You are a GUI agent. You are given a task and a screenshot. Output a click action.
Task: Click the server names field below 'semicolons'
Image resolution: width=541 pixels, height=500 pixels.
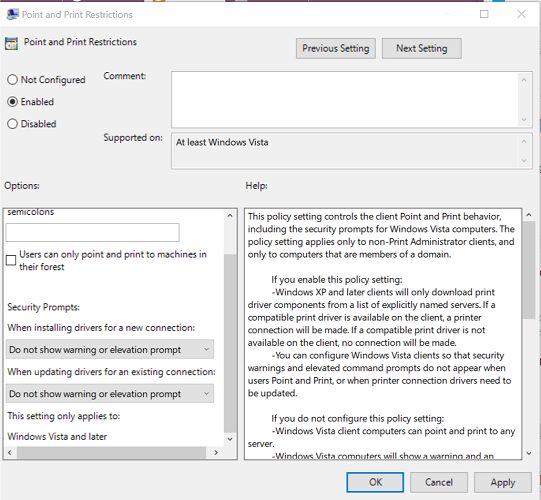[92, 233]
